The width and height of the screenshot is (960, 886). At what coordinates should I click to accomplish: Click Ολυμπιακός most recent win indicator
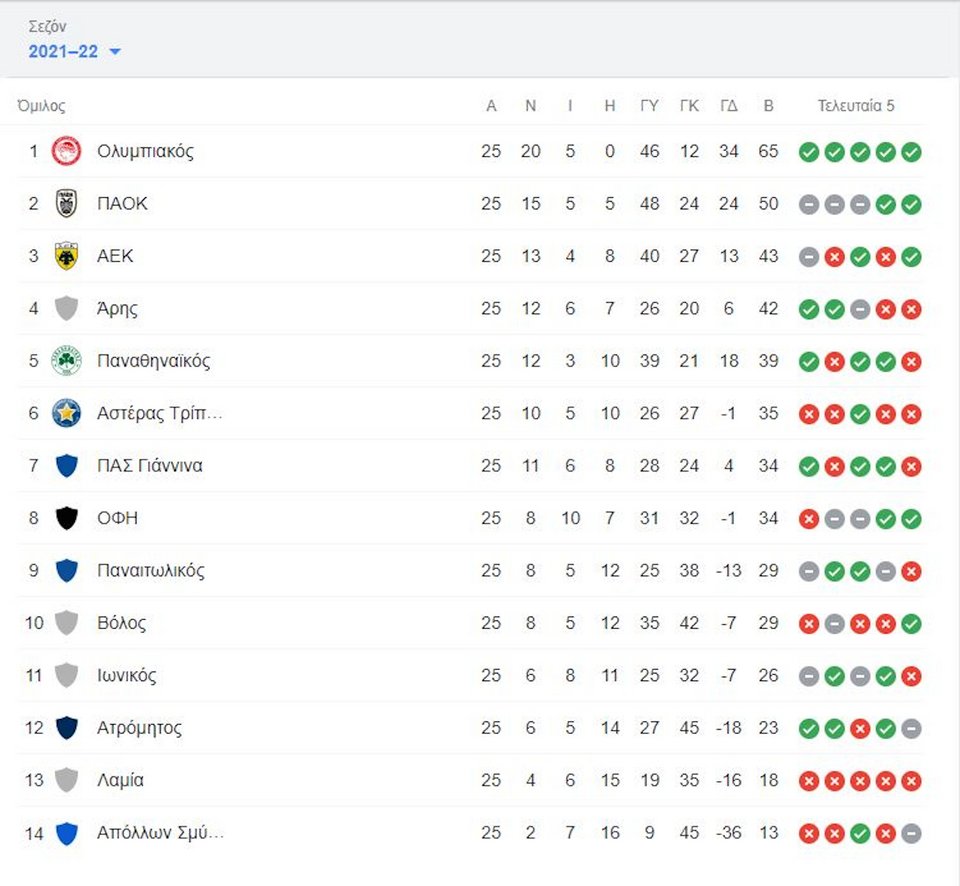click(x=911, y=152)
